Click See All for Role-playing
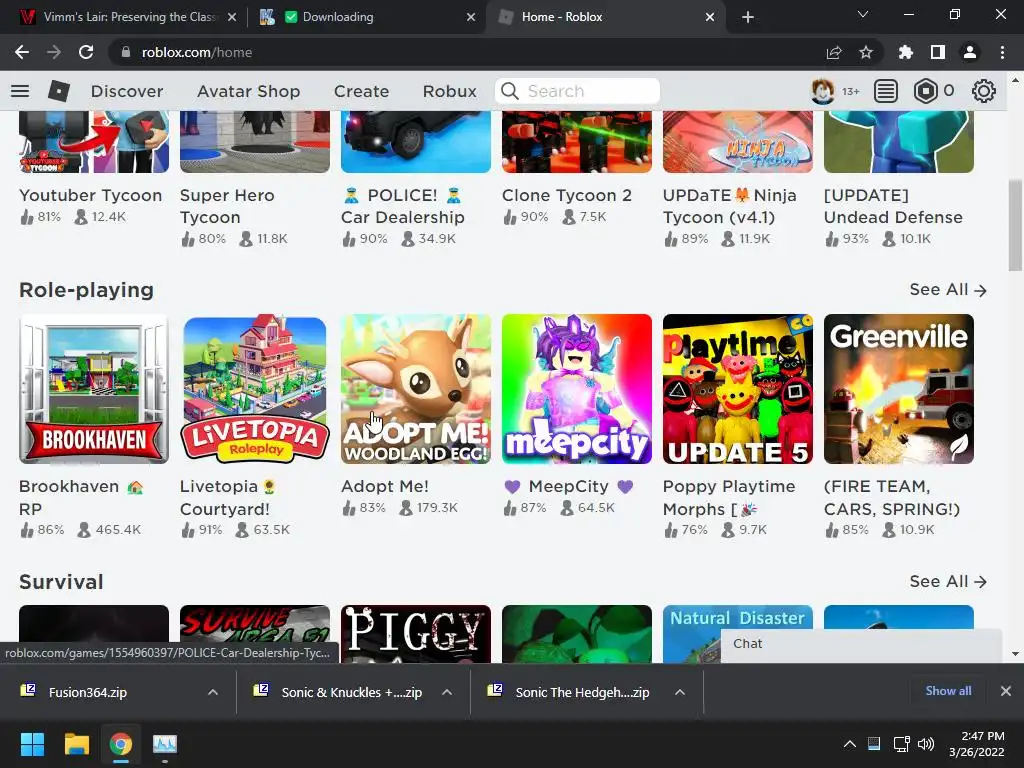This screenshot has width=1024, height=768. click(948, 290)
